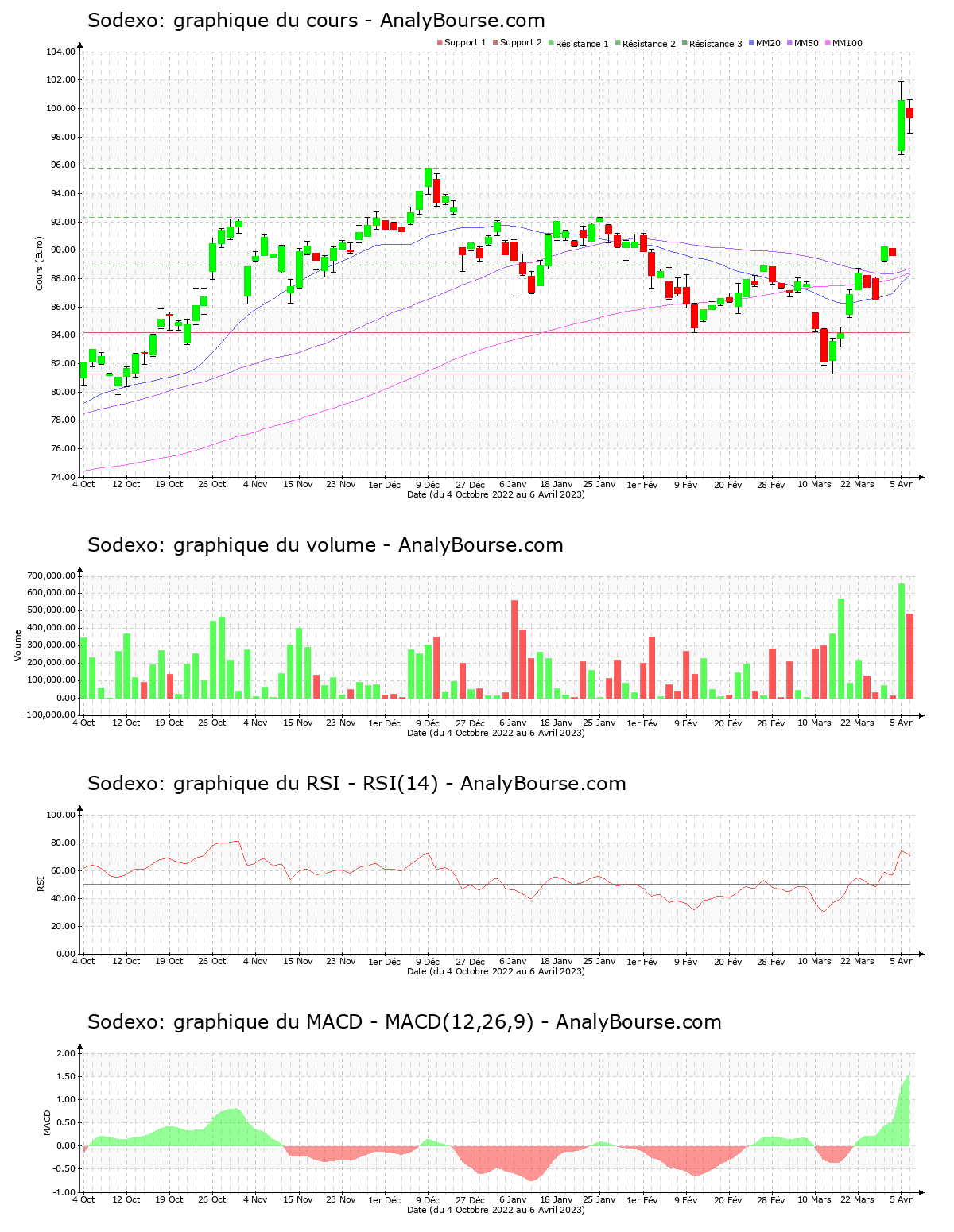Click the 104.00 value on price axis
954x1232 pixels.
[61, 52]
